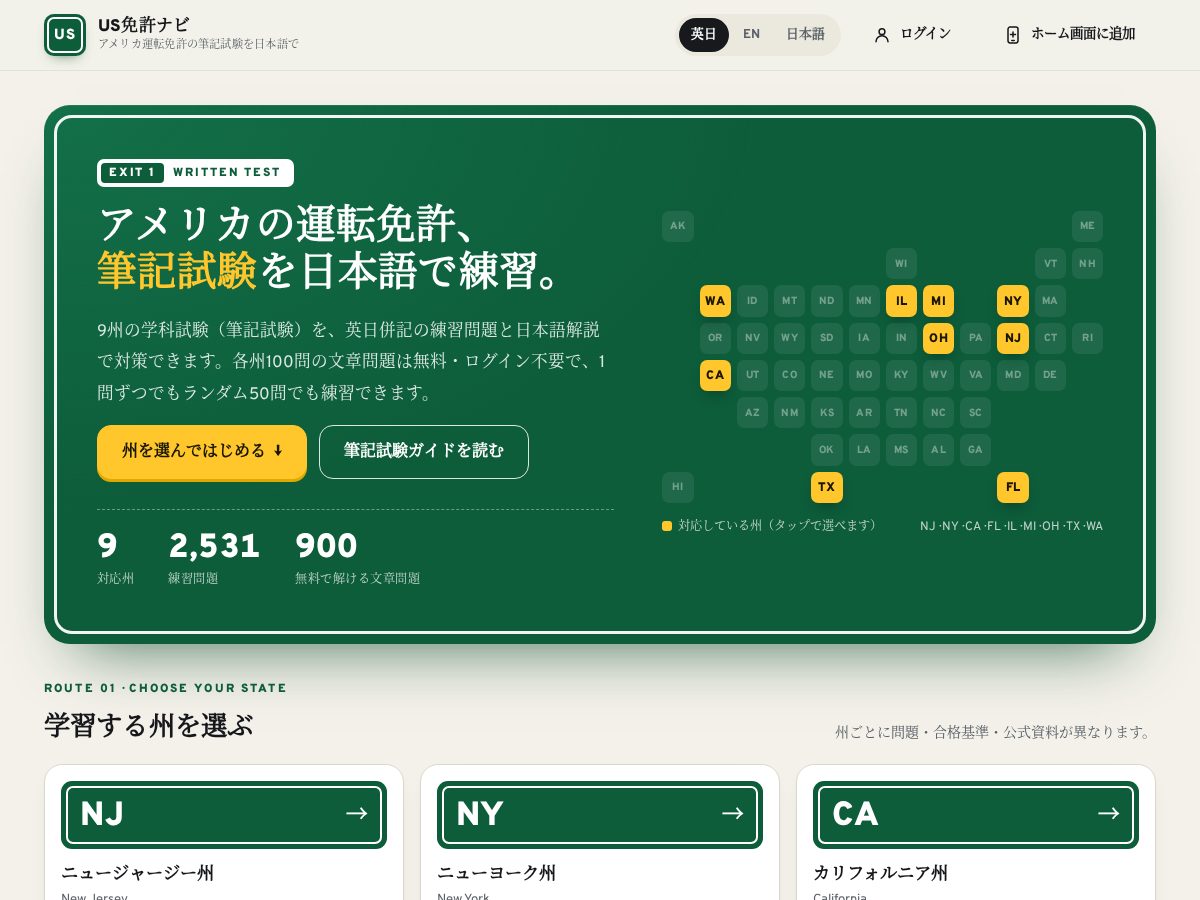Click the PA tile on the map
The image size is (1200, 900).
976,338
